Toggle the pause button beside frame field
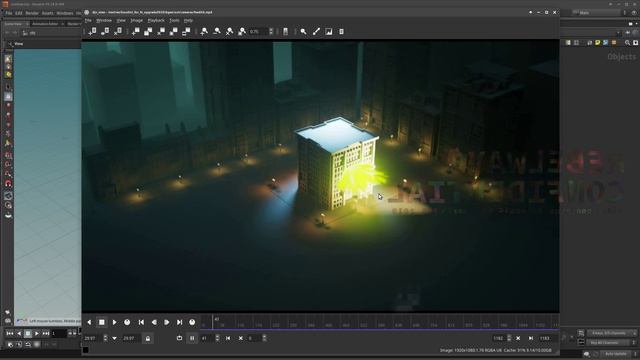This screenshot has height=360, width=640. coord(192,338)
